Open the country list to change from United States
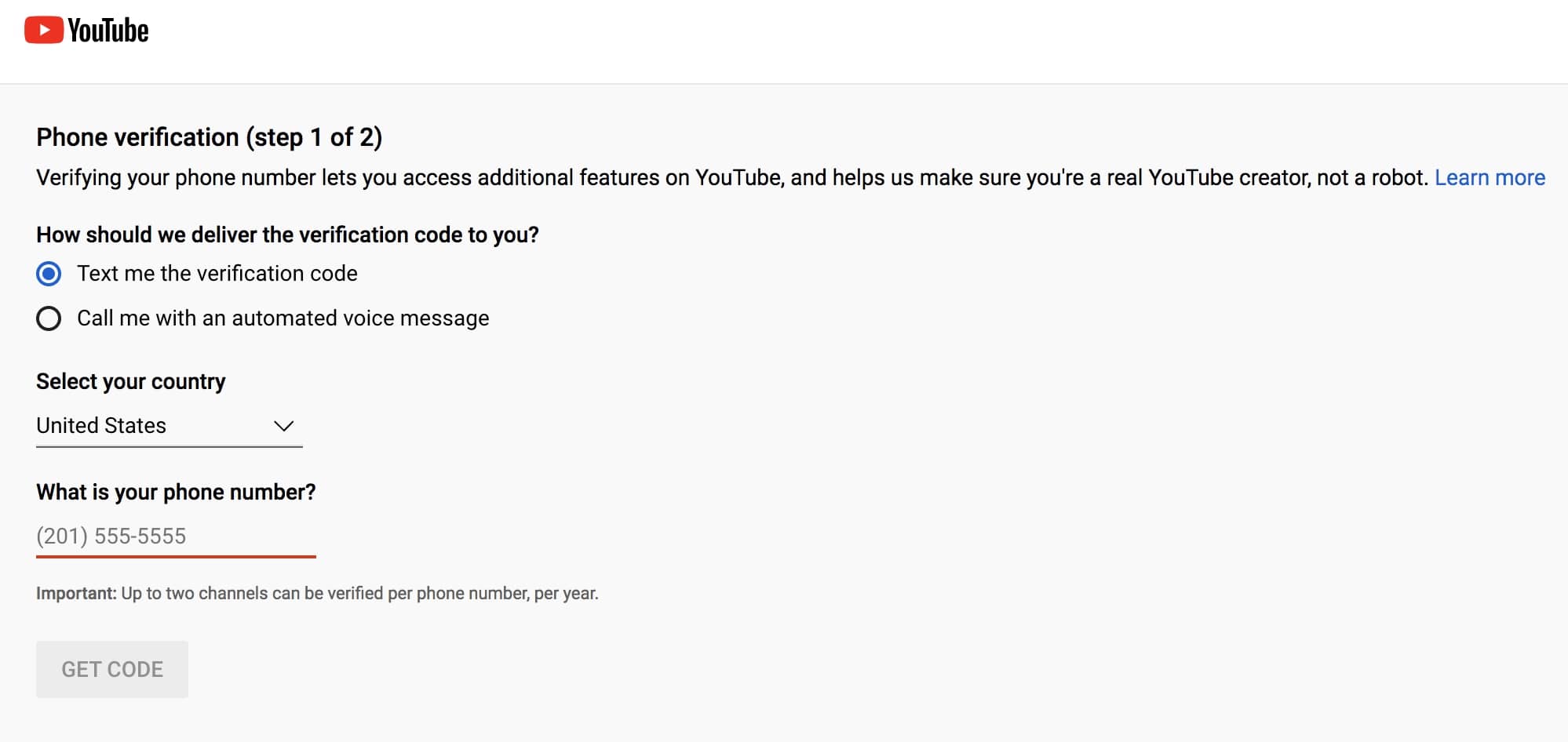This screenshot has height=742, width=1568. [x=169, y=426]
